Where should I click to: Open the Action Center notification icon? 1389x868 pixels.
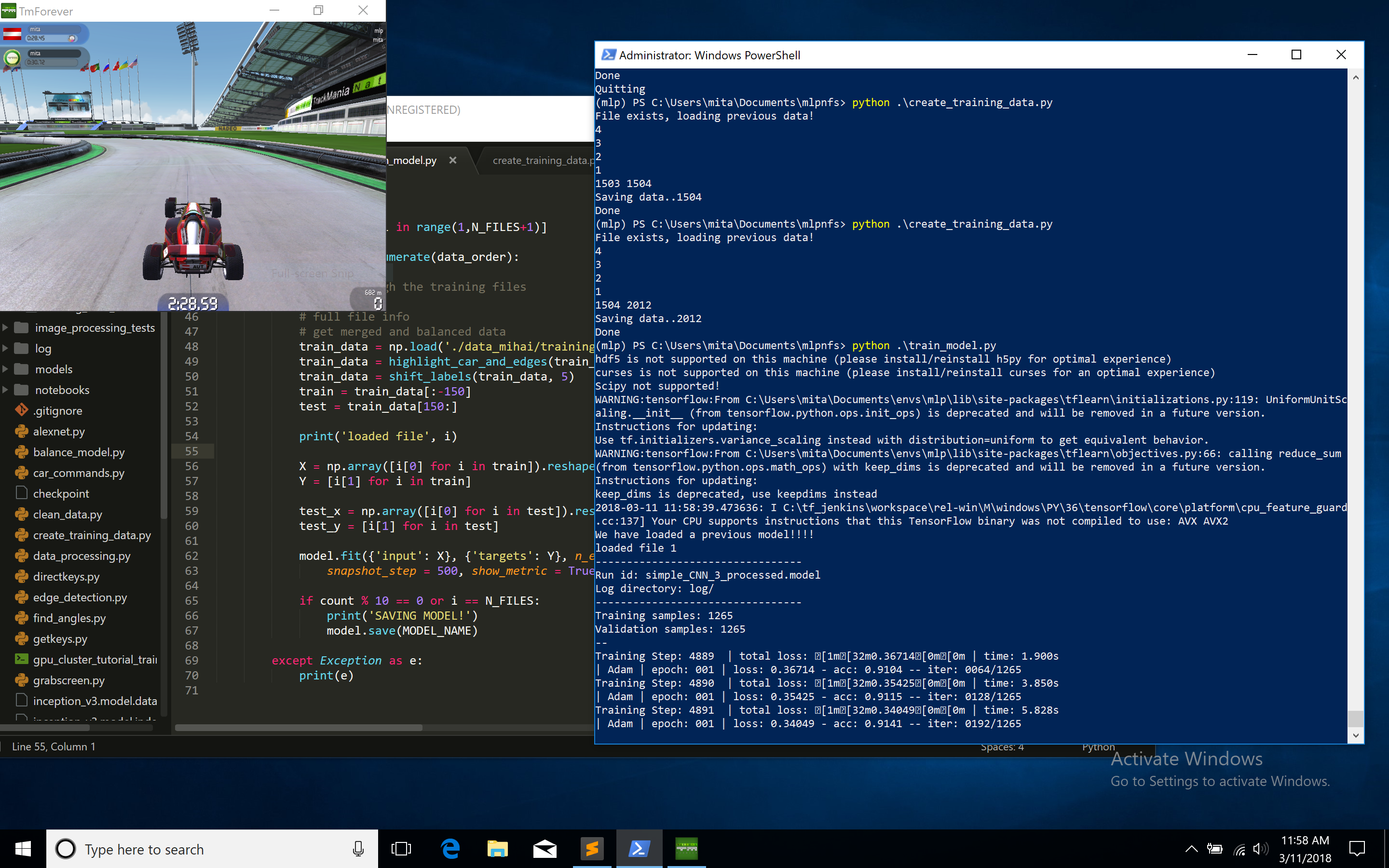click(1357, 849)
